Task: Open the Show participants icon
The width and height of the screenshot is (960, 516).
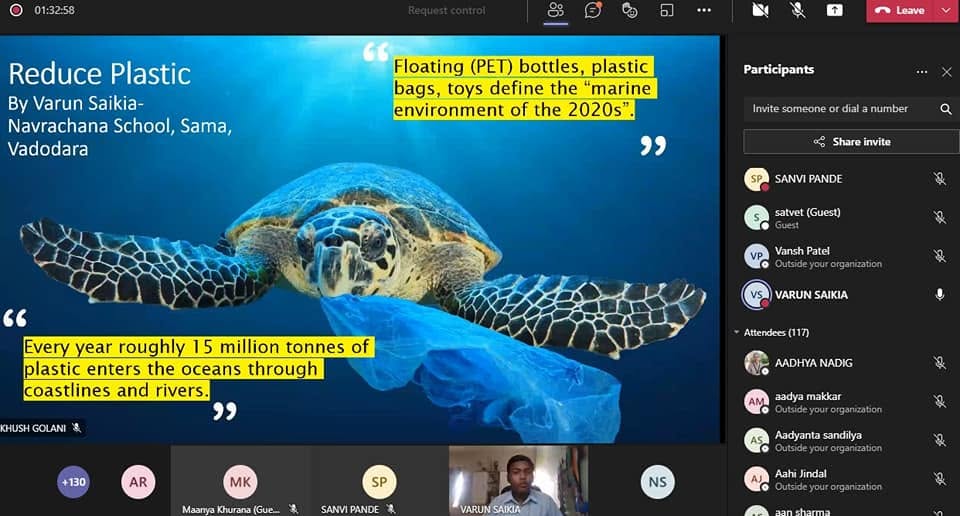Action: [x=555, y=10]
